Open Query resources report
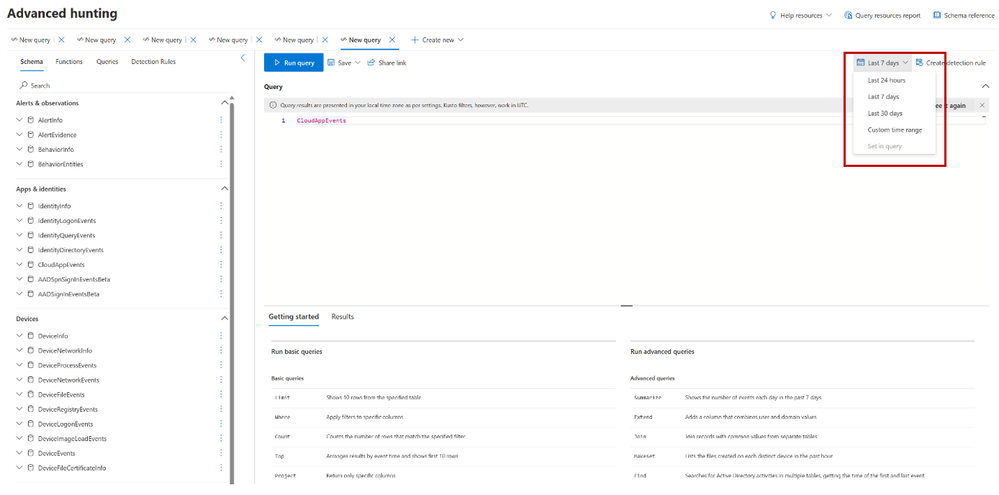This screenshot has height=495, width=999. 882,15
